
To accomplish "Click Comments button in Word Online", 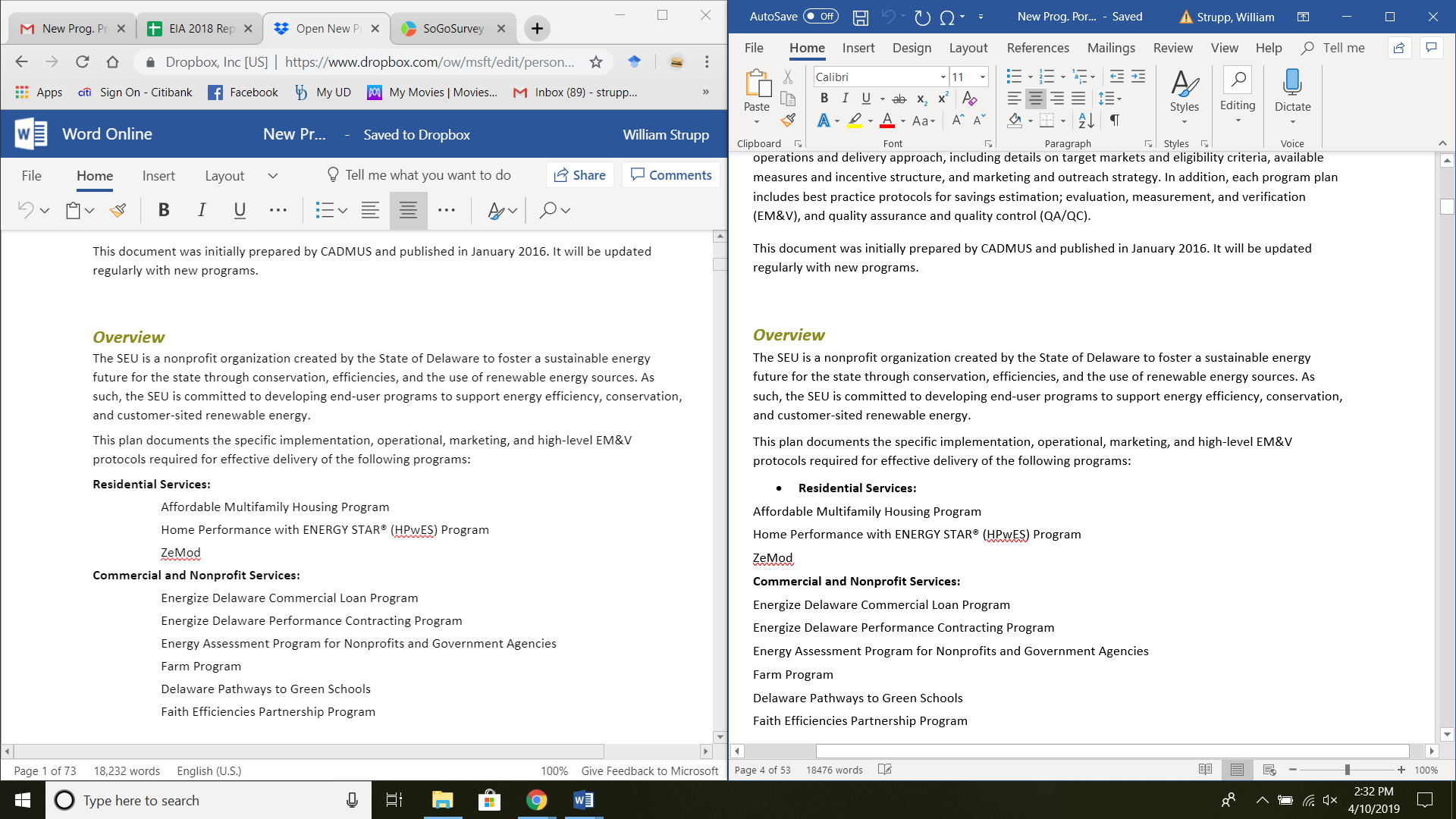I will click(672, 175).
